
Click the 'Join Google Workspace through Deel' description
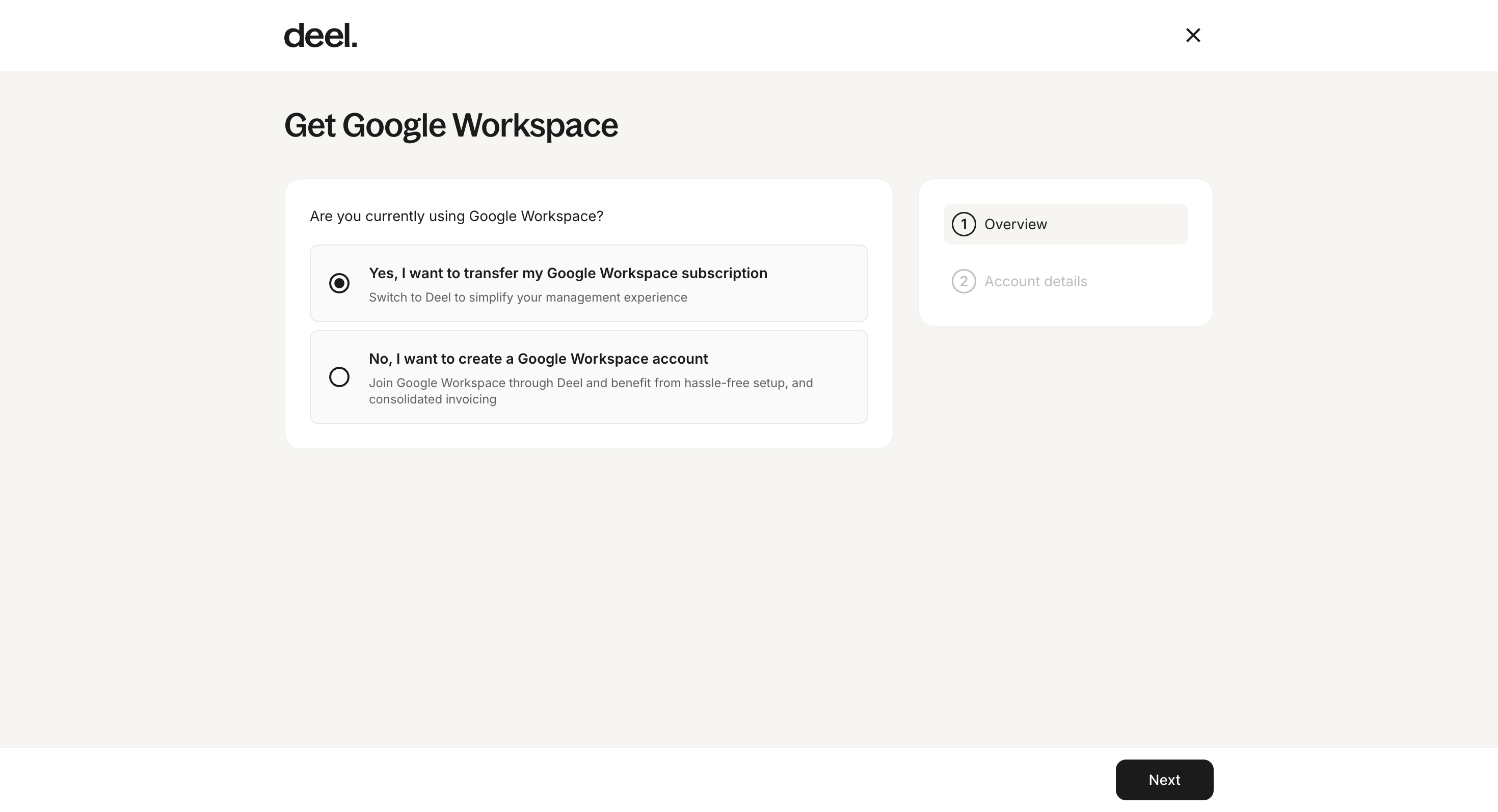pyautogui.click(x=591, y=391)
